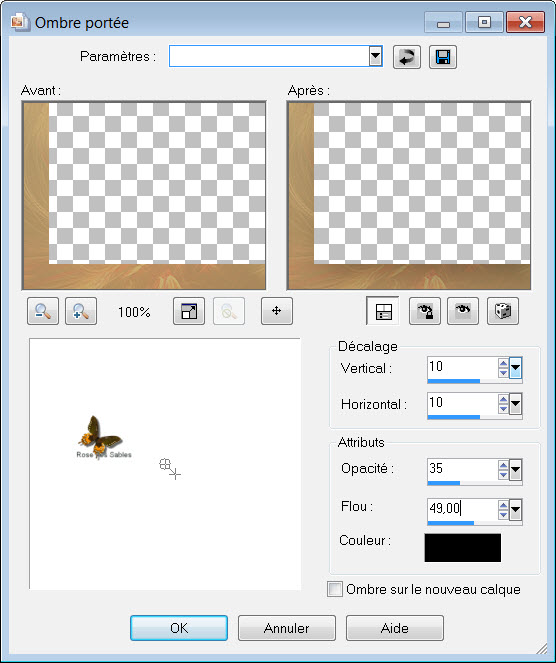Click the navigate preview crosshair button
556x663 pixels.
pyautogui.click(x=277, y=311)
